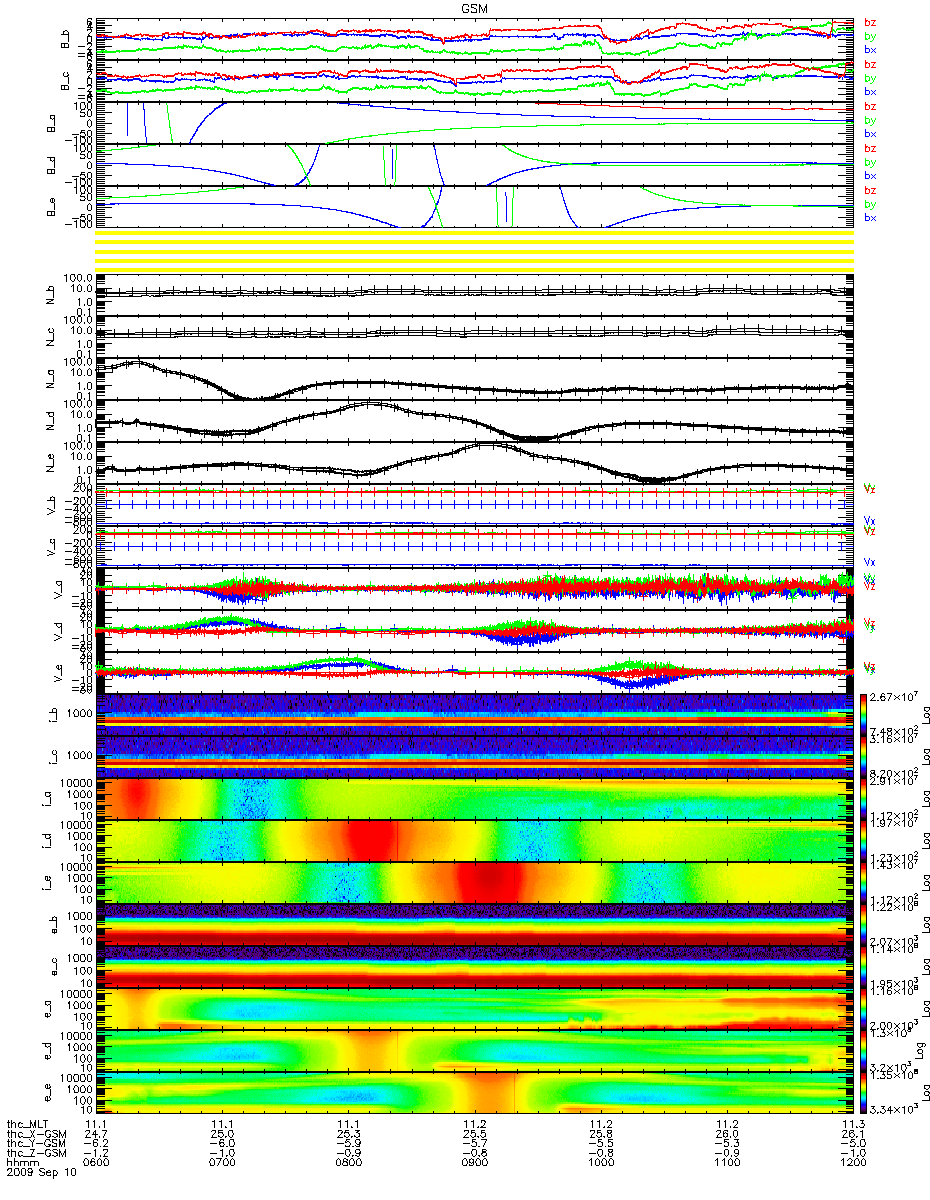930x1200 pixels.
Task: Click the GSM title above the plots
Action: click(474, 6)
